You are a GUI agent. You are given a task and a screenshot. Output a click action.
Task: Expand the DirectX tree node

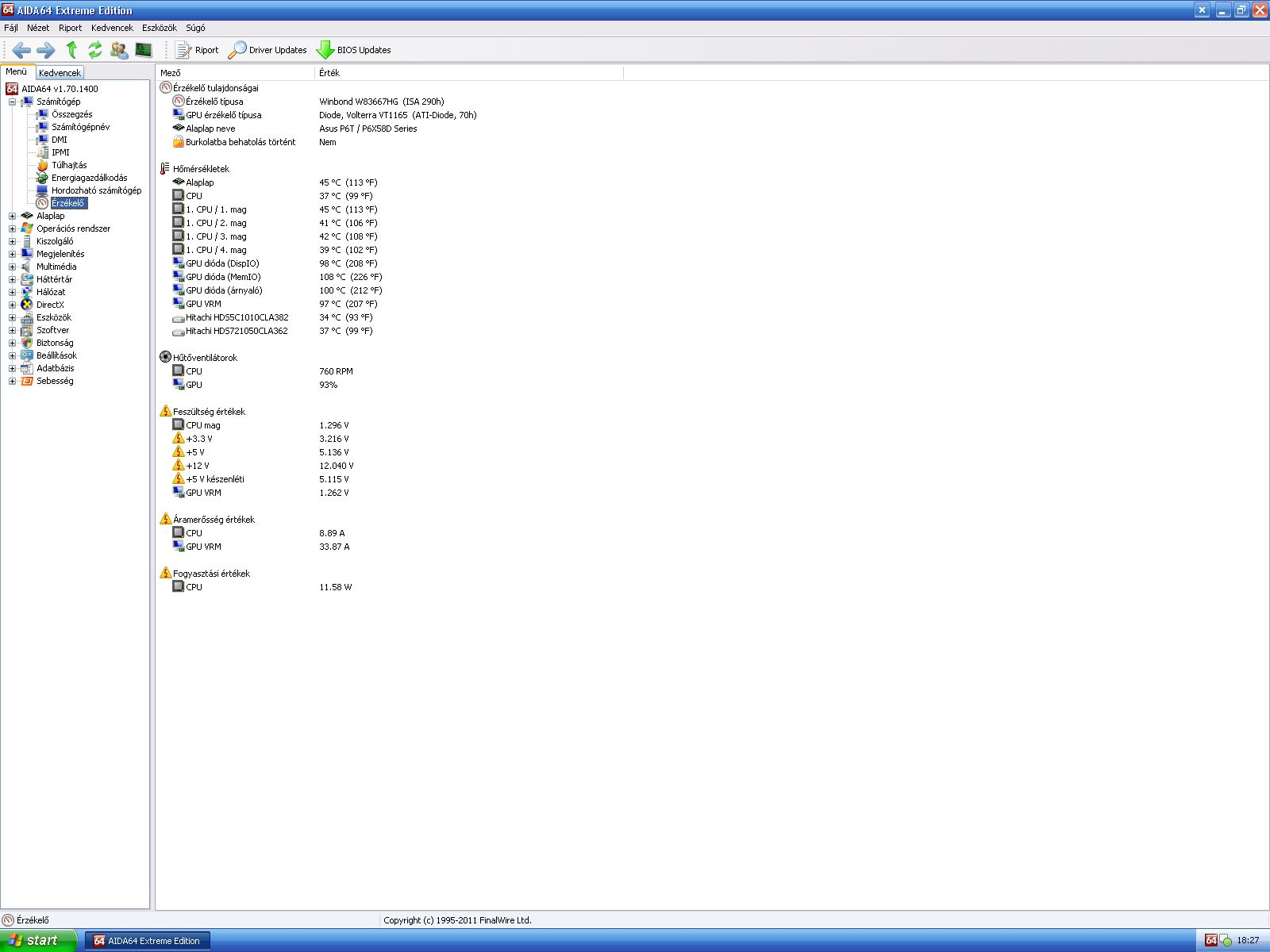click(x=12, y=305)
